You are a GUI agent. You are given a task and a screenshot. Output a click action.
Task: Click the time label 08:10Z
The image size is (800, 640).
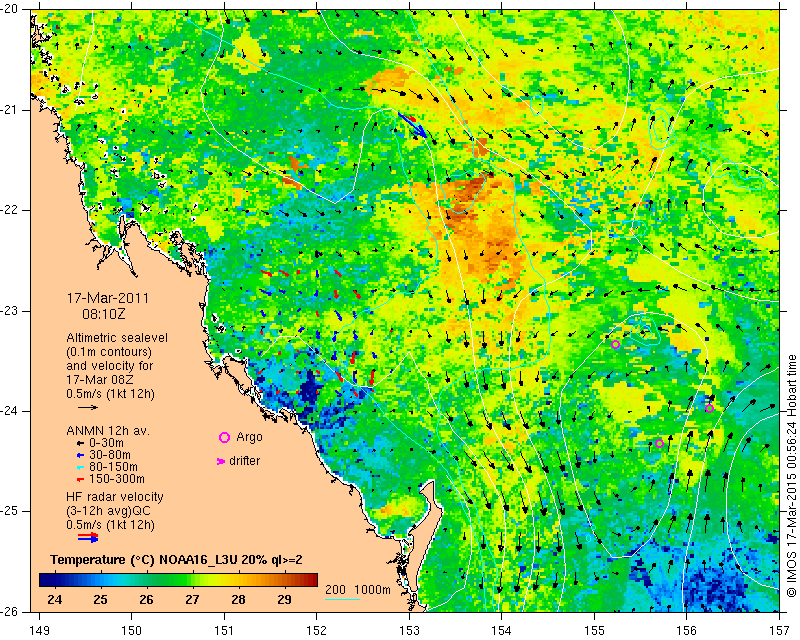pos(104,314)
